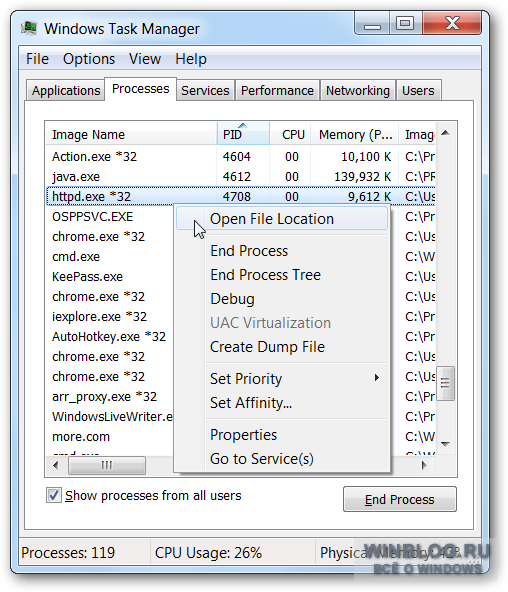The width and height of the screenshot is (508, 592).
Task: Click the horizontal scrollbar thumb
Action: (x=107, y=465)
